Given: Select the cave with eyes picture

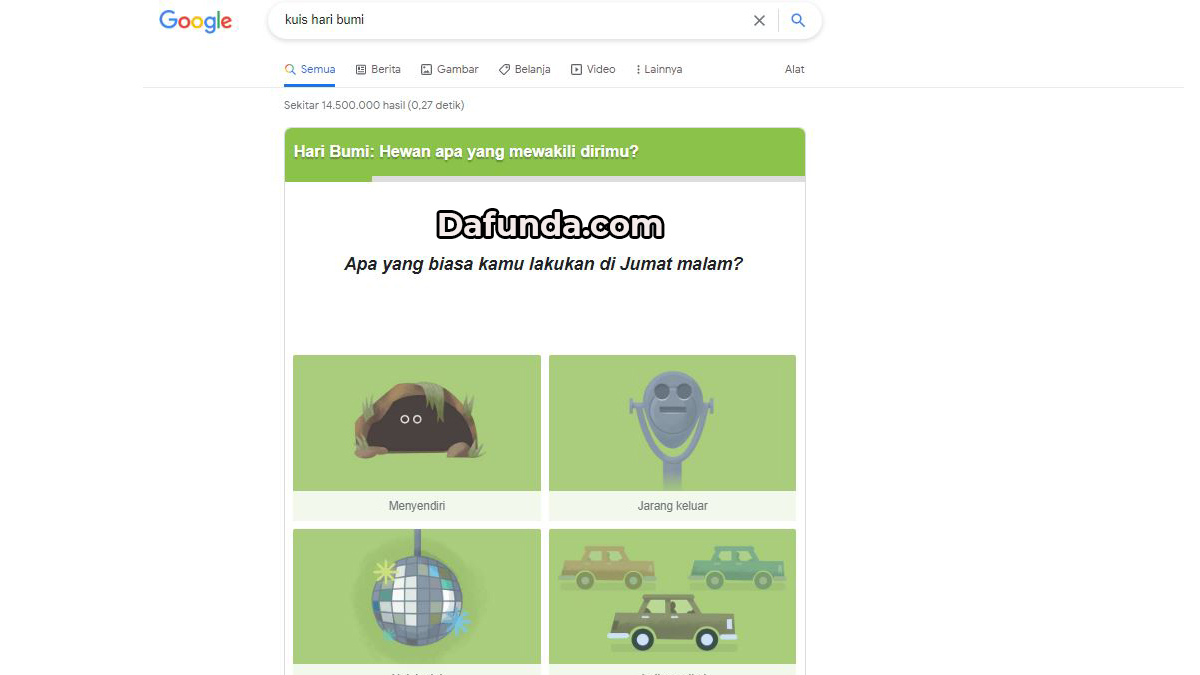Looking at the screenshot, I should click(x=416, y=423).
